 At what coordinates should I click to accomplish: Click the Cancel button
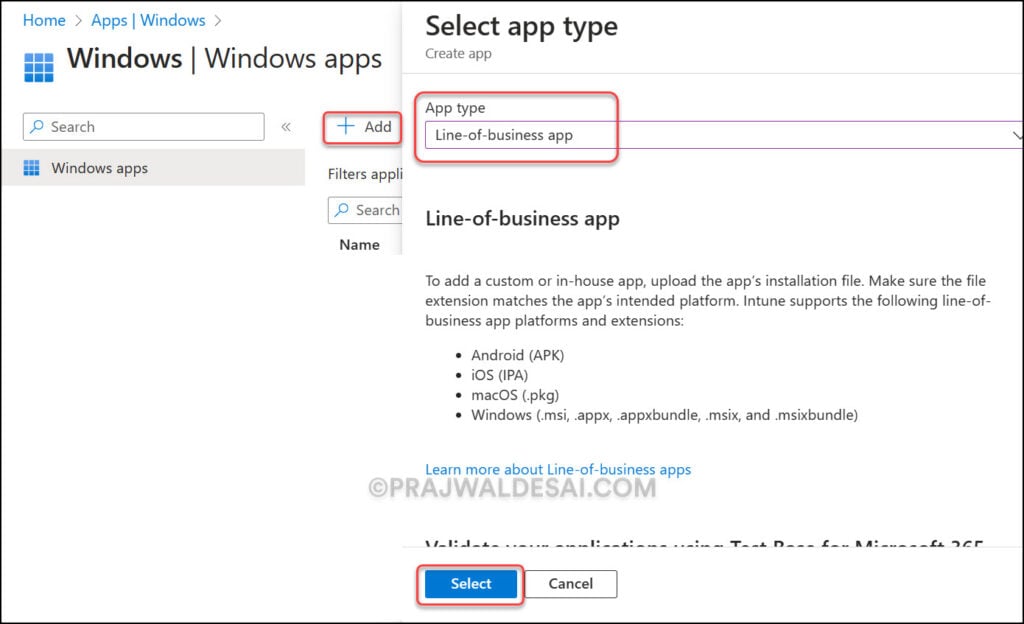coord(571,584)
